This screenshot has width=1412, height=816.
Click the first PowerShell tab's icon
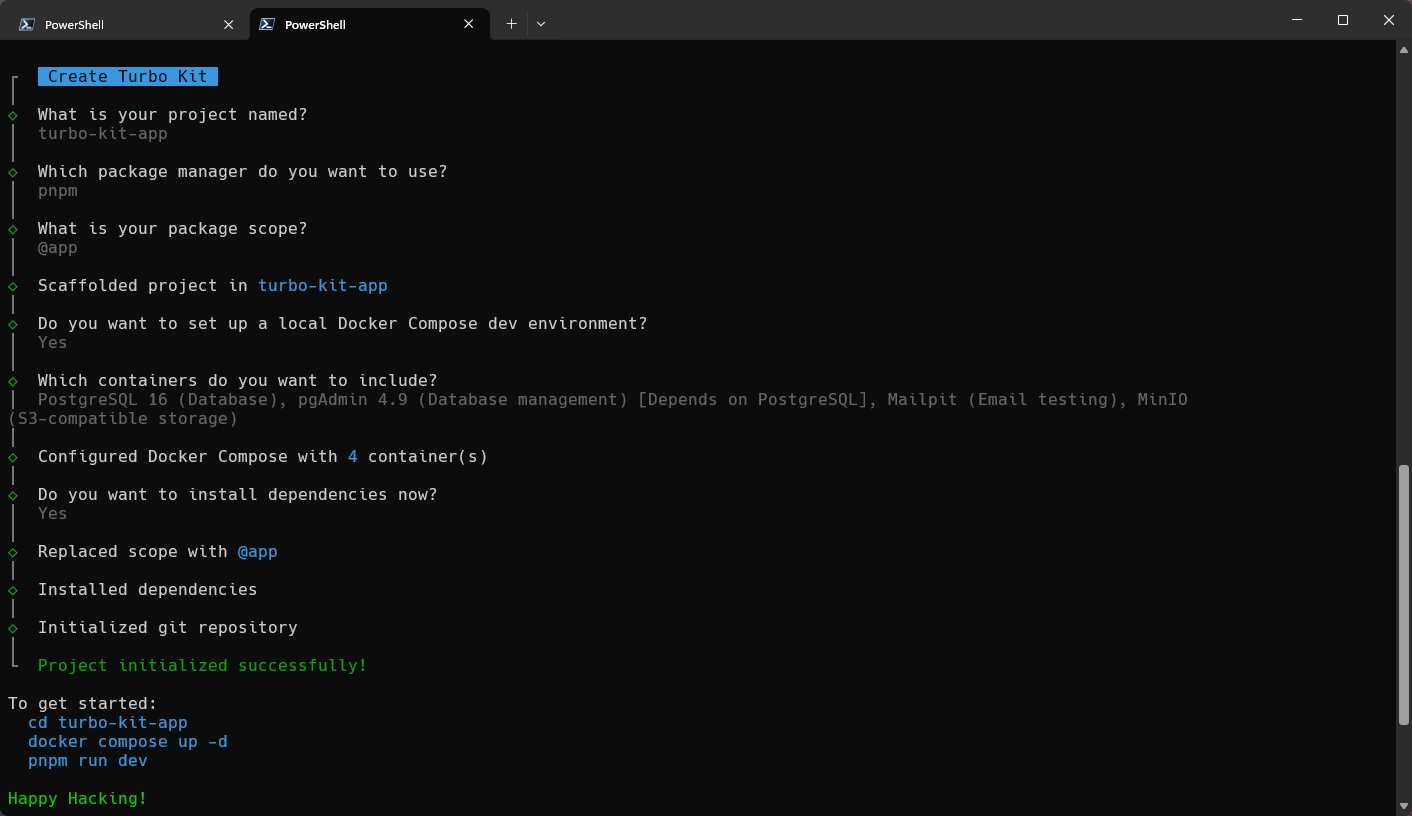[27, 24]
